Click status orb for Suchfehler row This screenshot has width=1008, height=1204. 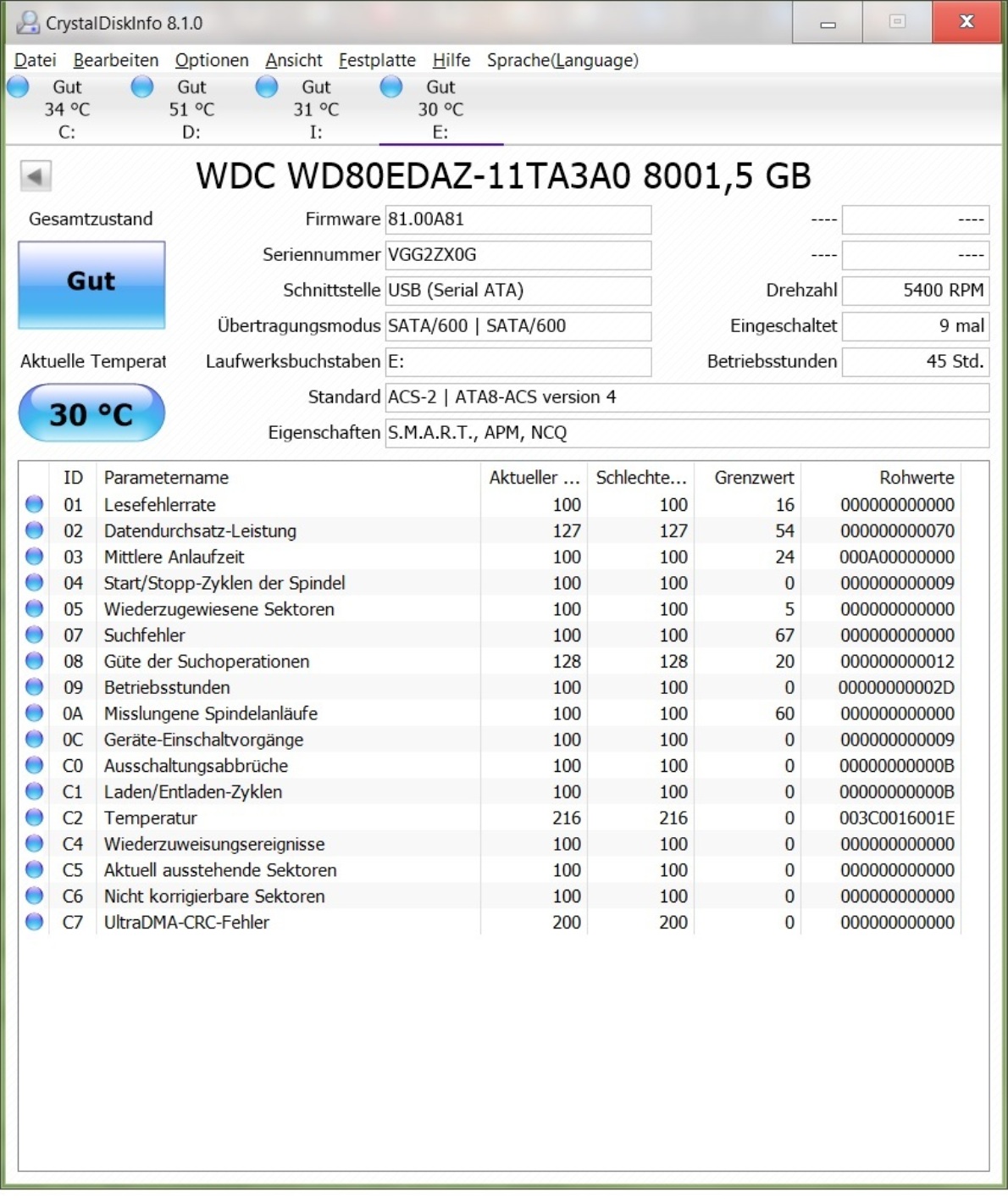point(35,635)
